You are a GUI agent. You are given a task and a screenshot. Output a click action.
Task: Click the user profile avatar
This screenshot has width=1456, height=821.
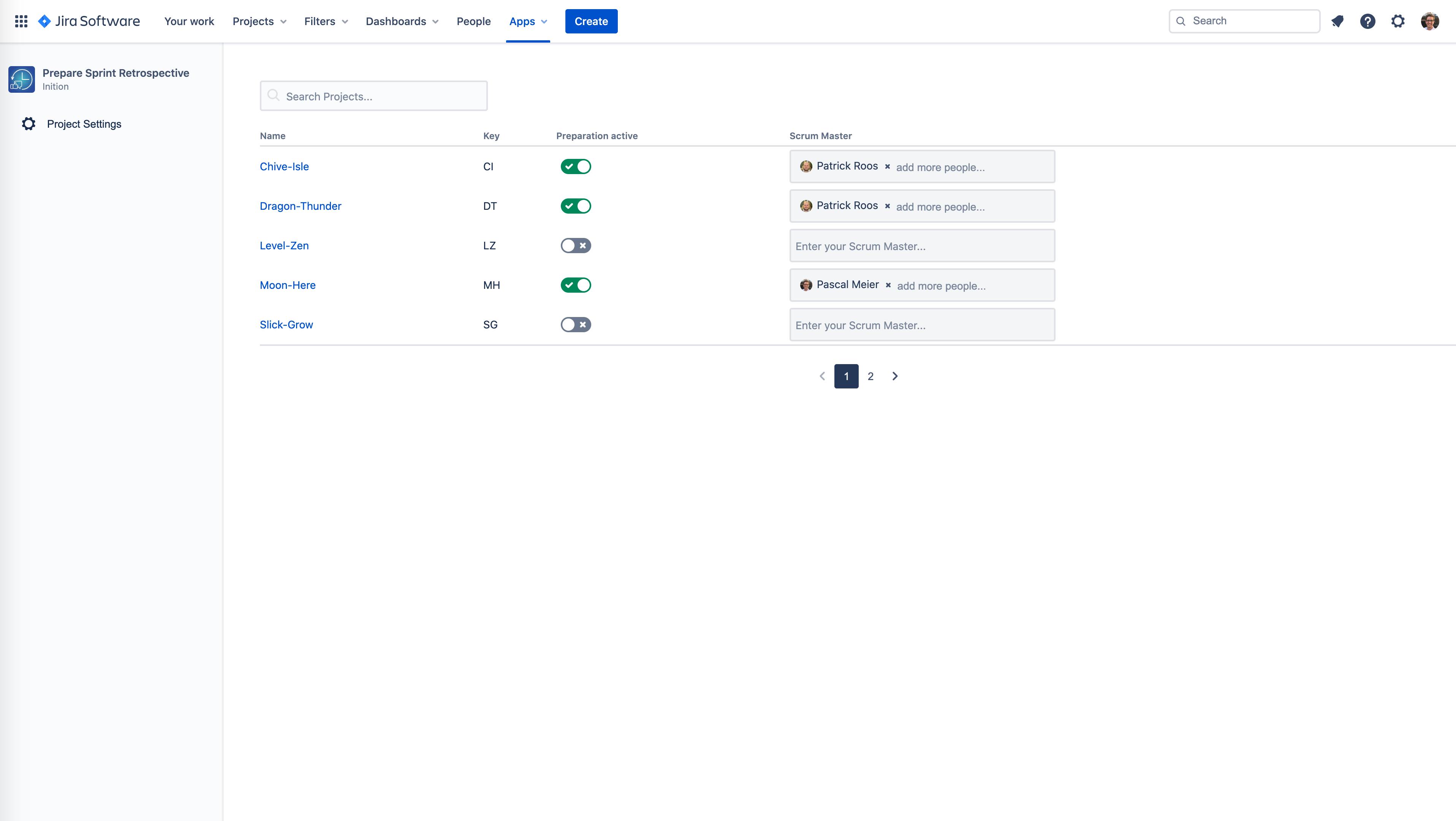click(x=1429, y=21)
